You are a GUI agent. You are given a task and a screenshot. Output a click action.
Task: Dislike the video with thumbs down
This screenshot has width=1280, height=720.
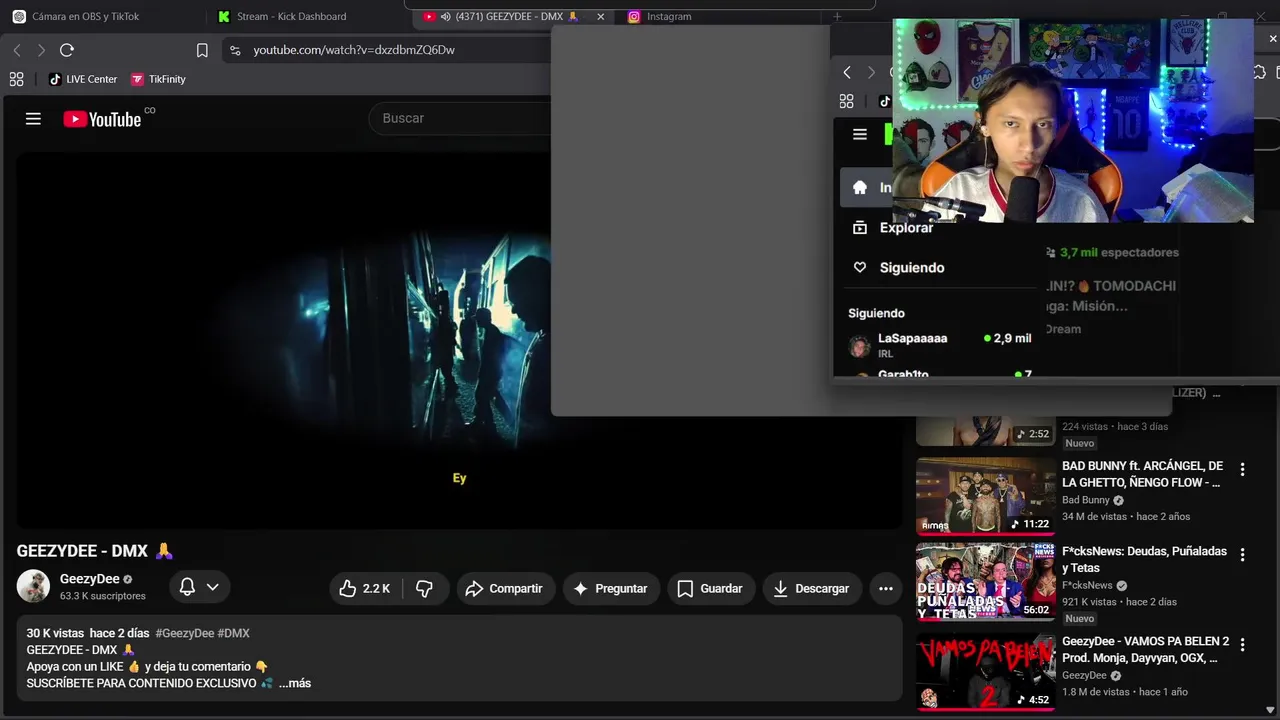pos(424,588)
